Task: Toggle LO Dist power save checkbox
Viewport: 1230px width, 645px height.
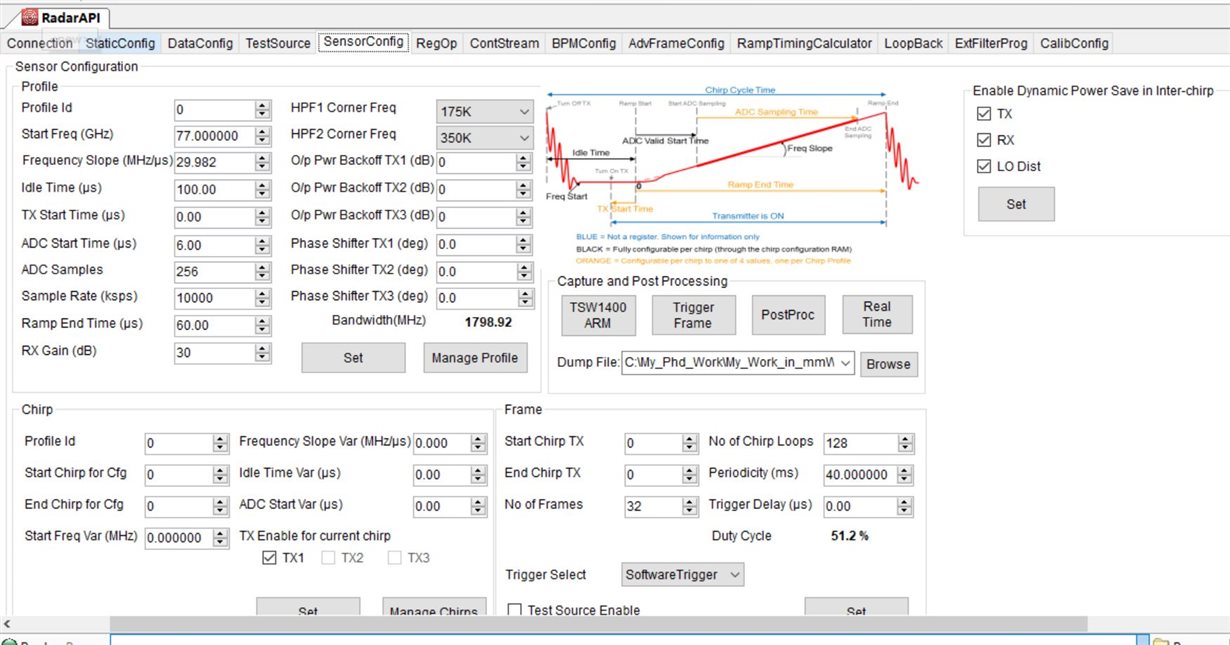Action: click(983, 166)
